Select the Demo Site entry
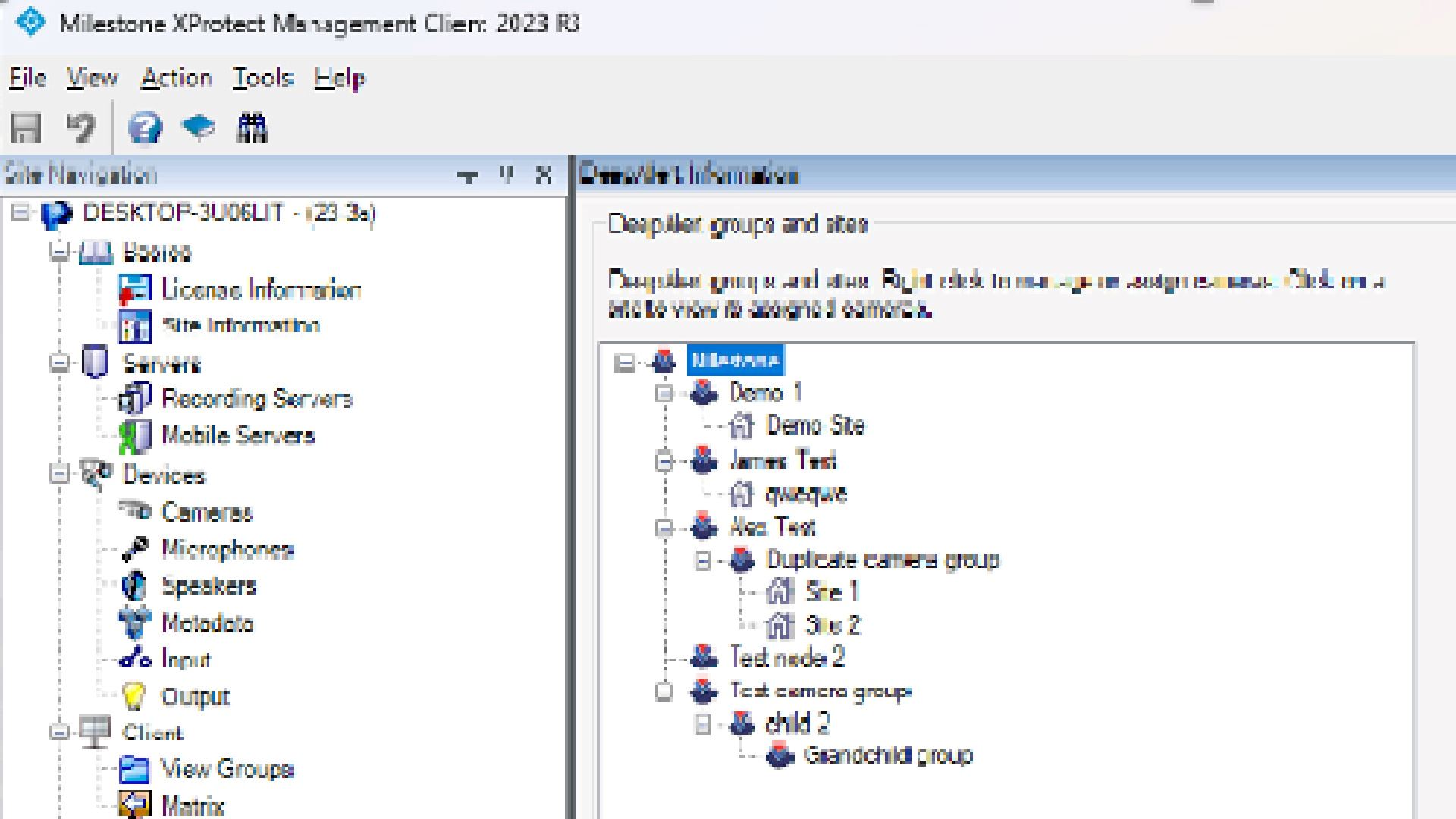Image resolution: width=1456 pixels, height=819 pixels. [815, 425]
